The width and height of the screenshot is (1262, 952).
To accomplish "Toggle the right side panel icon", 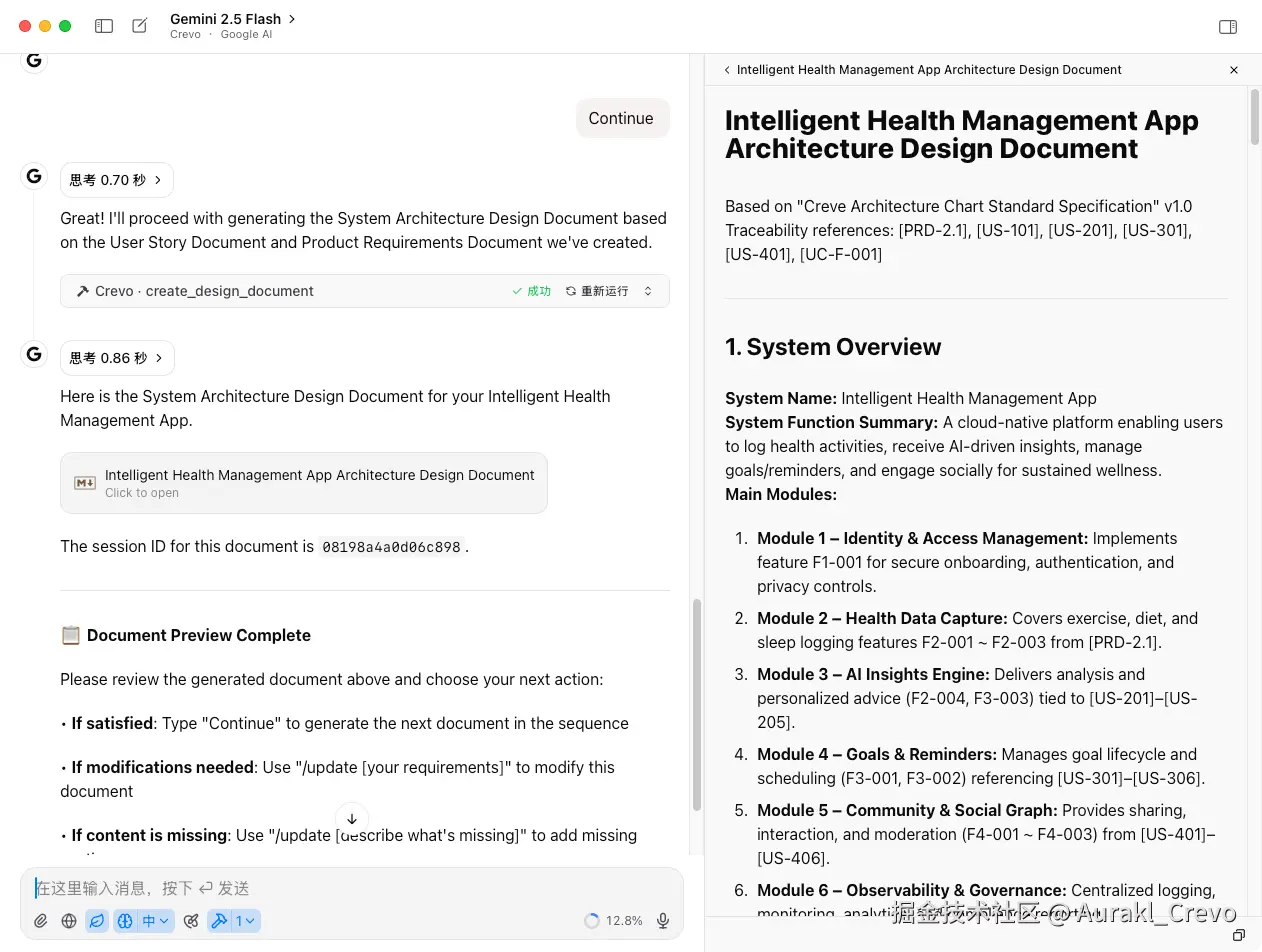I will click(1228, 27).
